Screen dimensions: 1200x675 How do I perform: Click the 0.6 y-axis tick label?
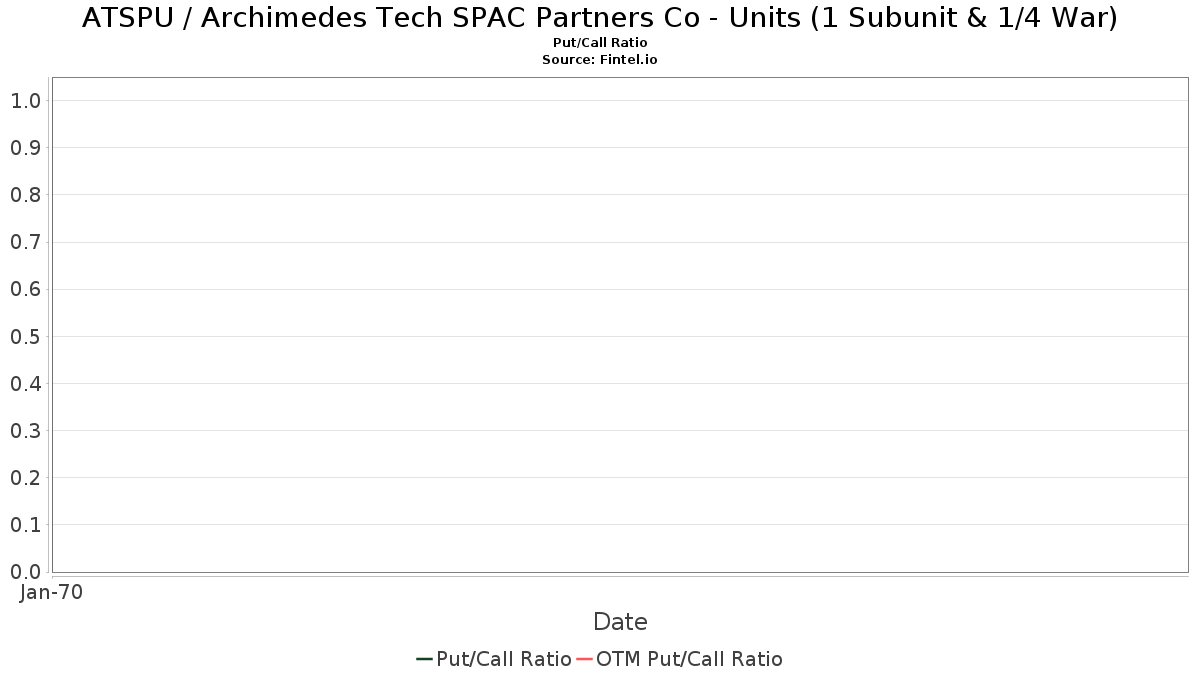[x=25, y=289]
